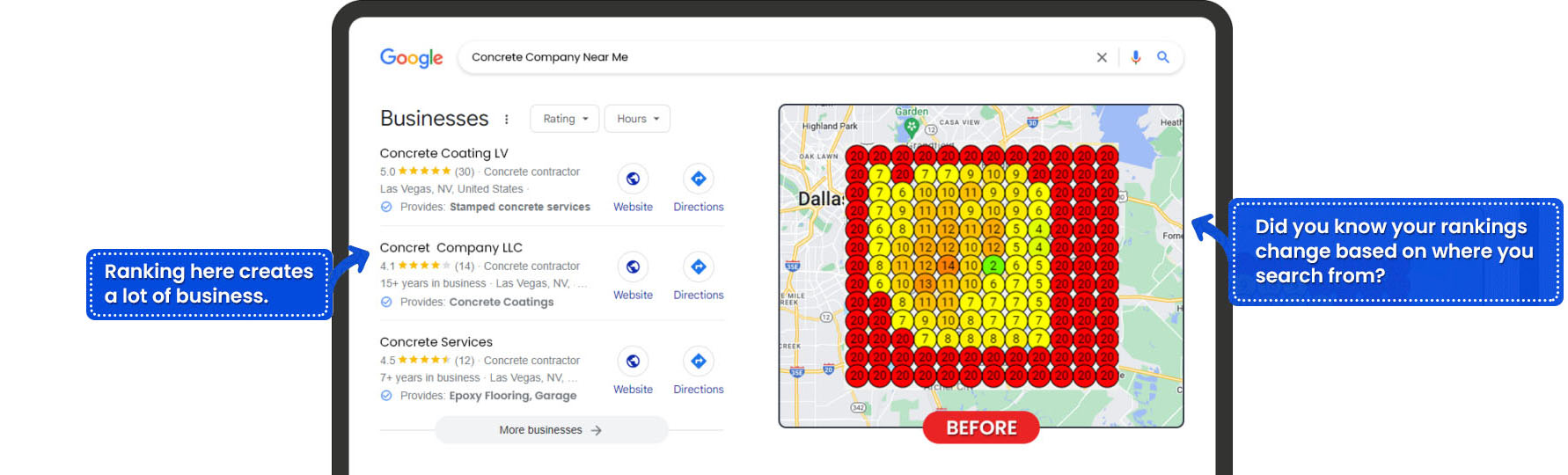
Task: Click the magnifying glass search icon
Action: (1162, 57)
